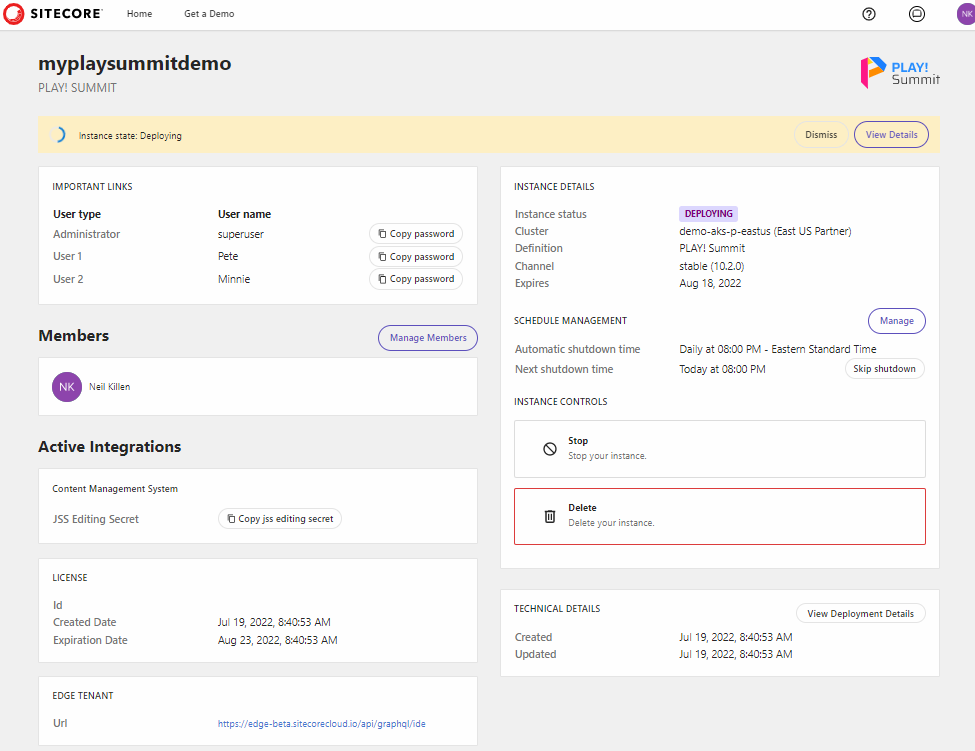The height and width of the screenshot is (751, 975).
Task: Select Home in the top navigation
Action: click(x=139, y=14)
